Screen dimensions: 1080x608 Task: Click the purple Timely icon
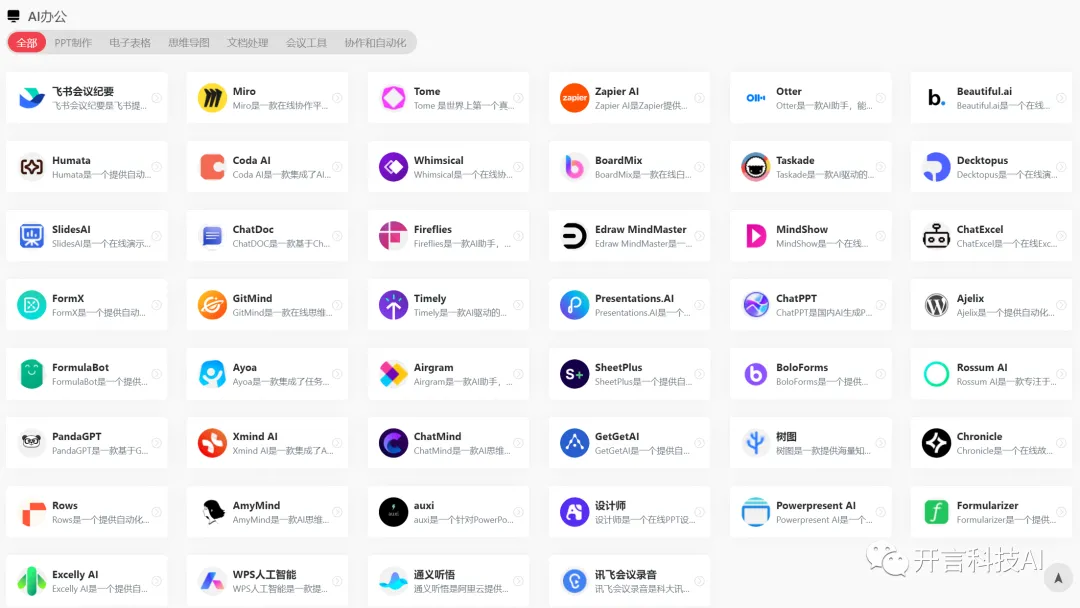(x=393, y=305)
